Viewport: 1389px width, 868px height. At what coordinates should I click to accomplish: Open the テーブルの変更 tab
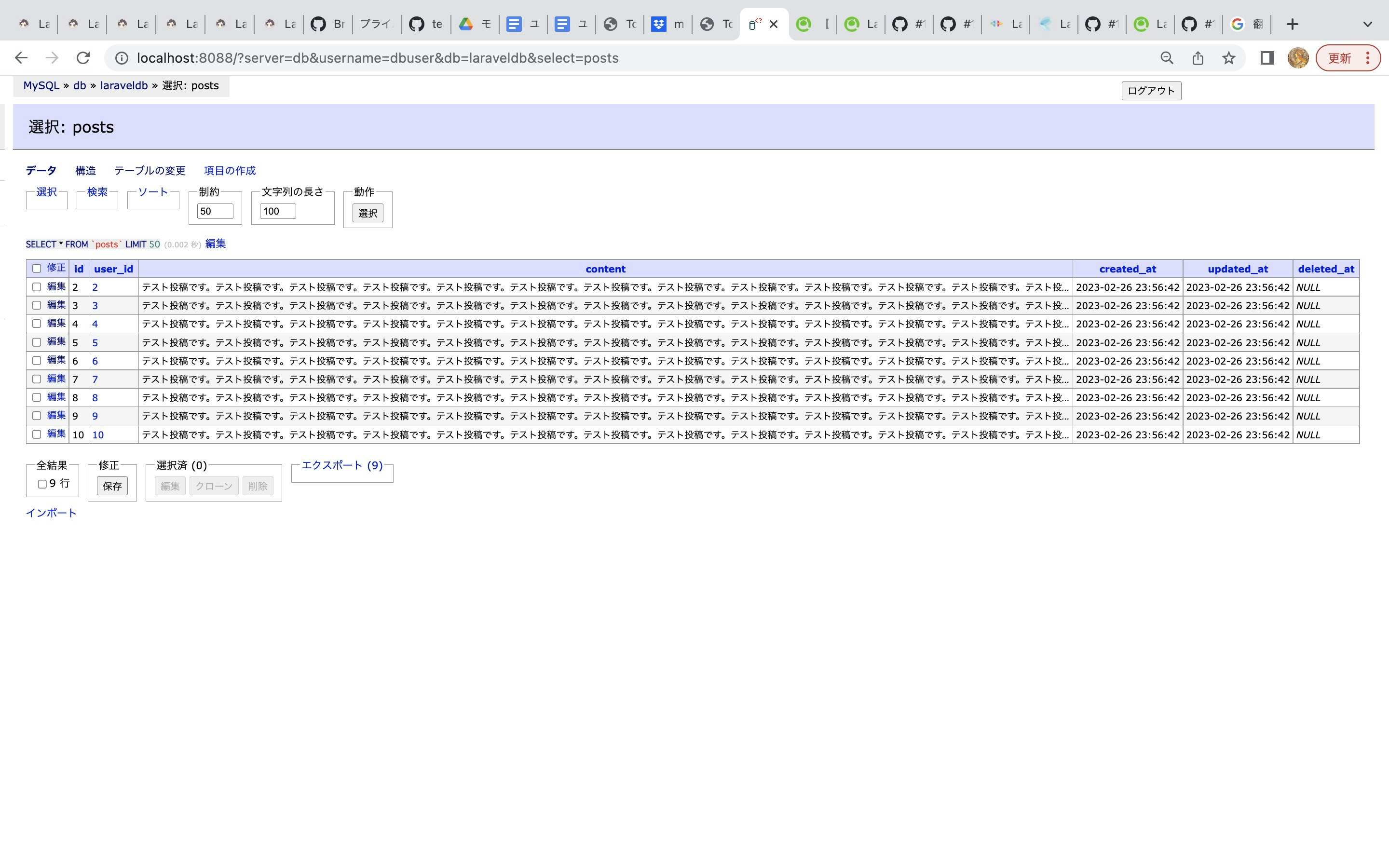tap(150, 171)
